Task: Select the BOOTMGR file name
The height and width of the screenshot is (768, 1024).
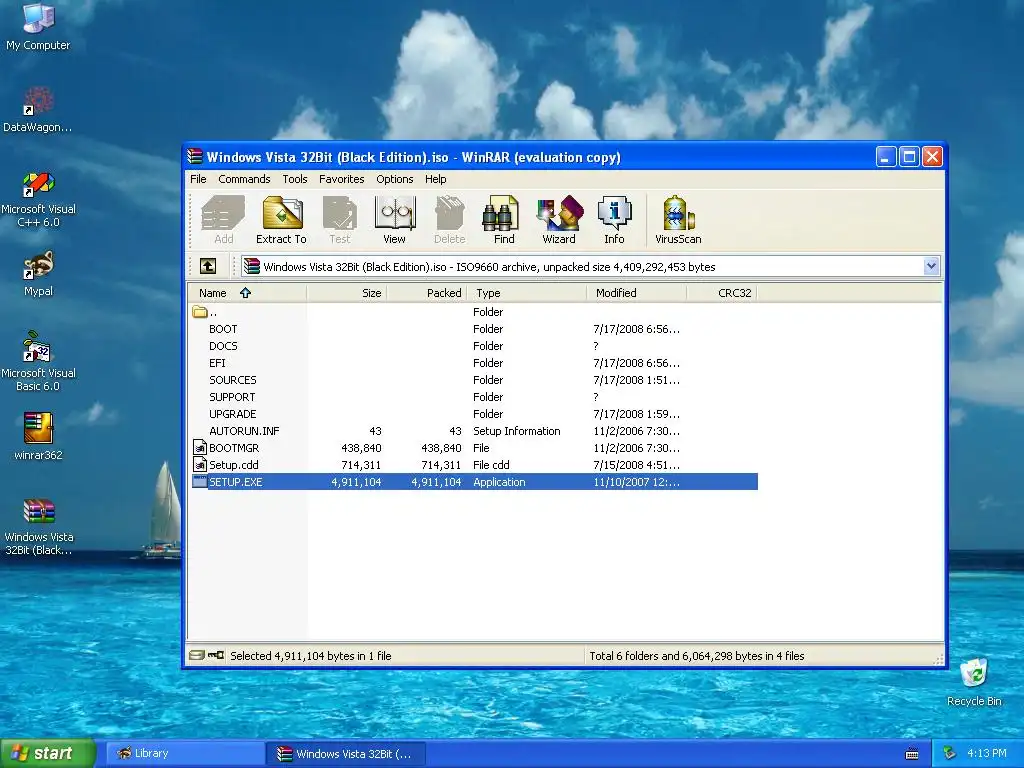Action: coord(234,448)
